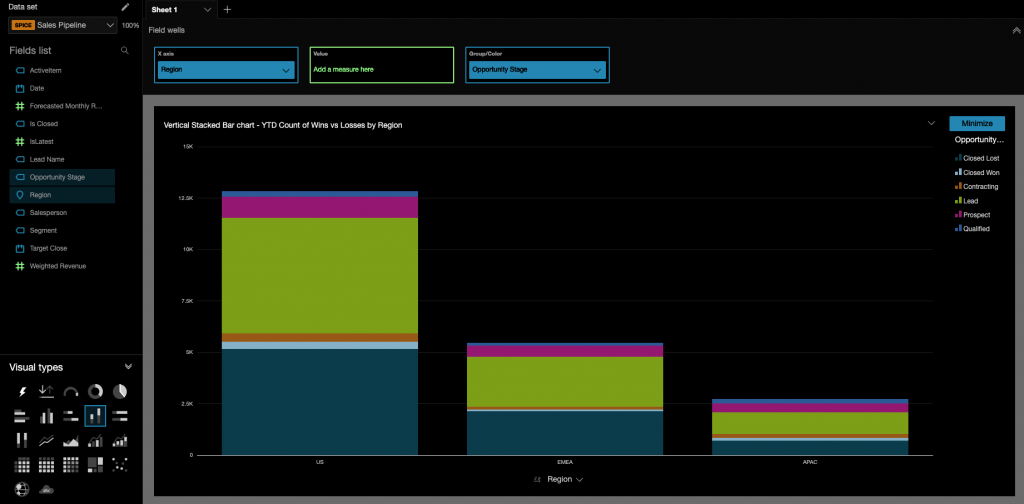The height and width of the screenshot is (504, 1024).
Task: Select the donut chart visual type
Action: point(95,392)
